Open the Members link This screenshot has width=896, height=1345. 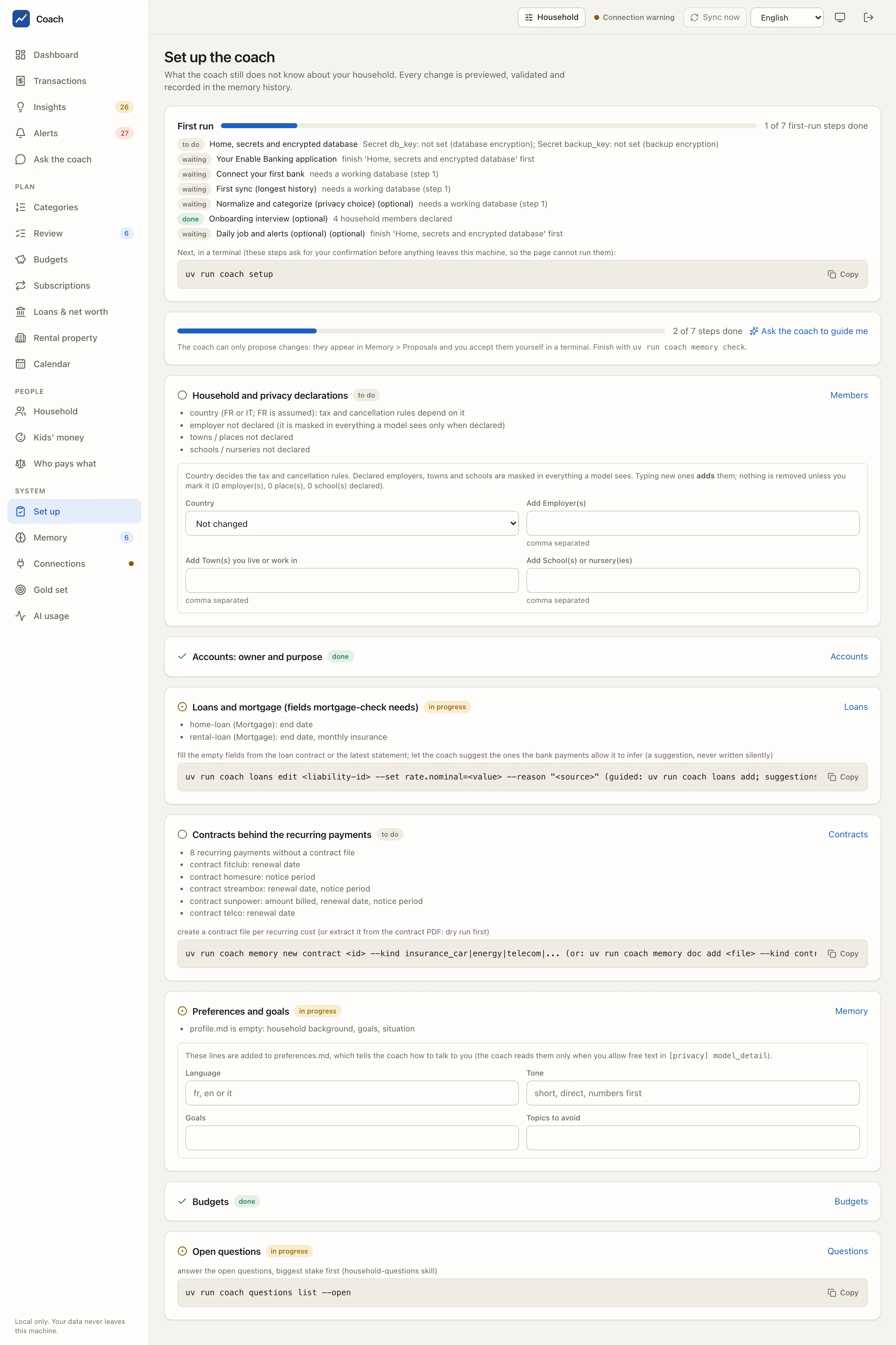tap(849, 395)
